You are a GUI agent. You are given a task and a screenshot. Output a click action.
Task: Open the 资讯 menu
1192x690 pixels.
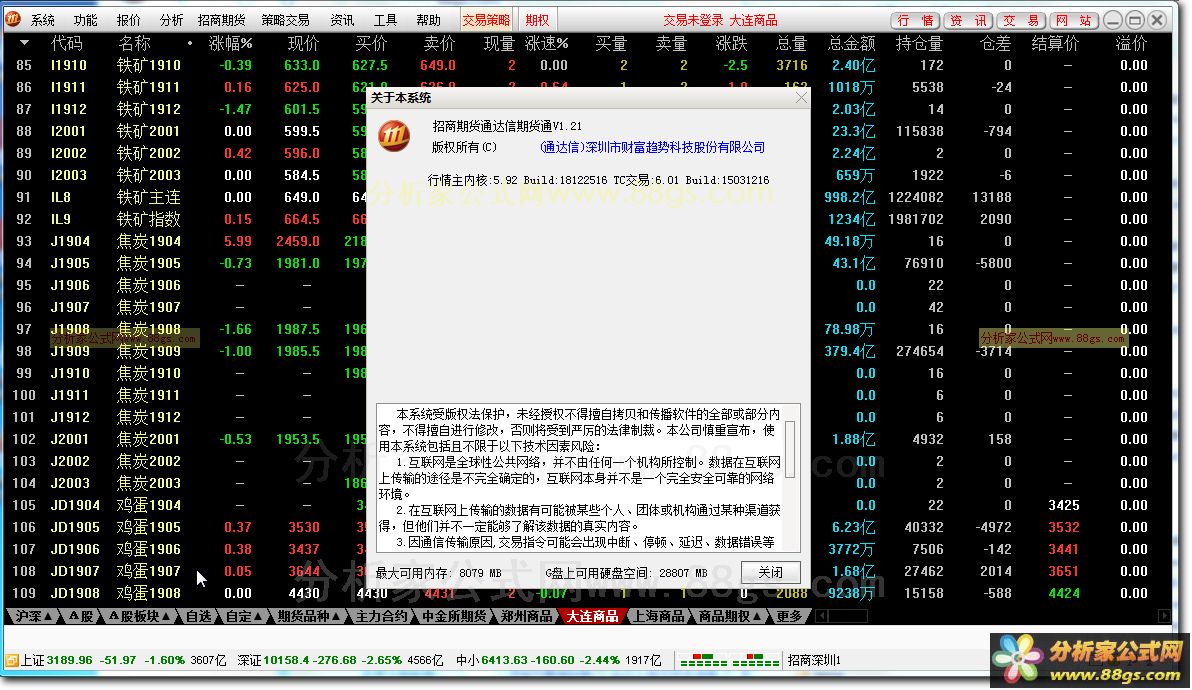[x=342, y=21]
